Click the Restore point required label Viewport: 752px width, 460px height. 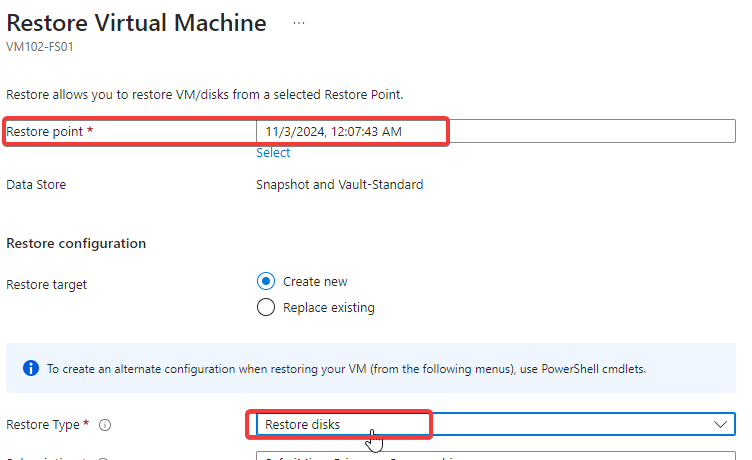tap(49, 131)
